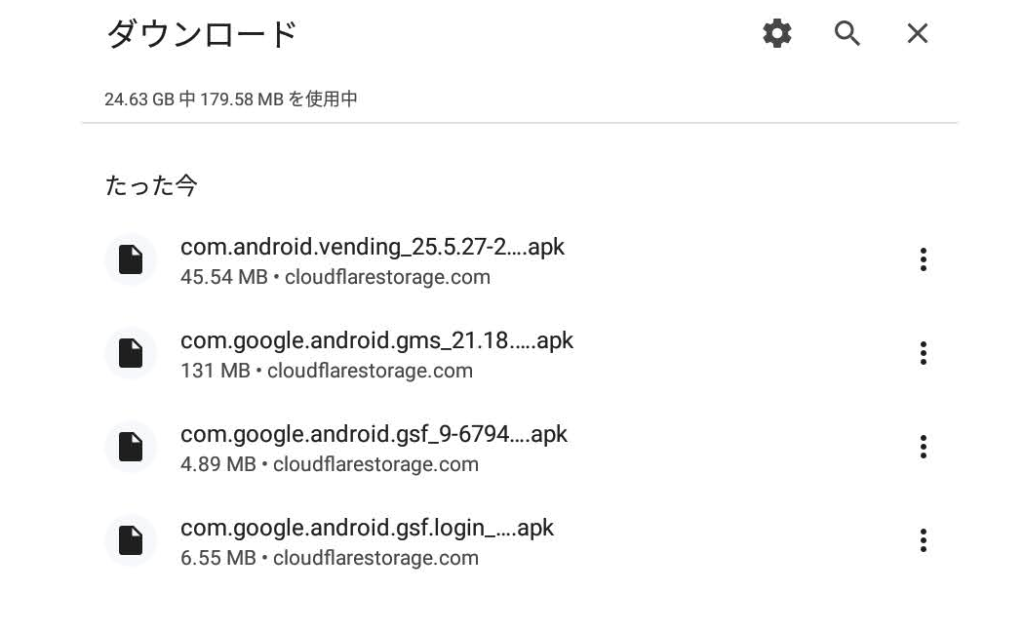
Task: Click the 6.55 MB cloudflarestorage.com details line
Action: point(329,558)
